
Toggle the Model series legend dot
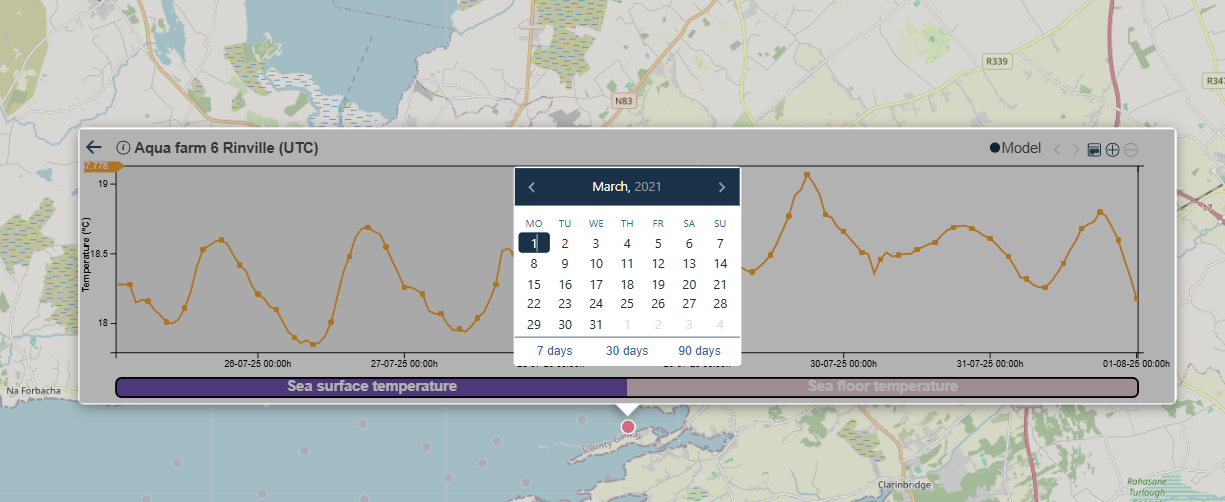click(x=995, y=149)
